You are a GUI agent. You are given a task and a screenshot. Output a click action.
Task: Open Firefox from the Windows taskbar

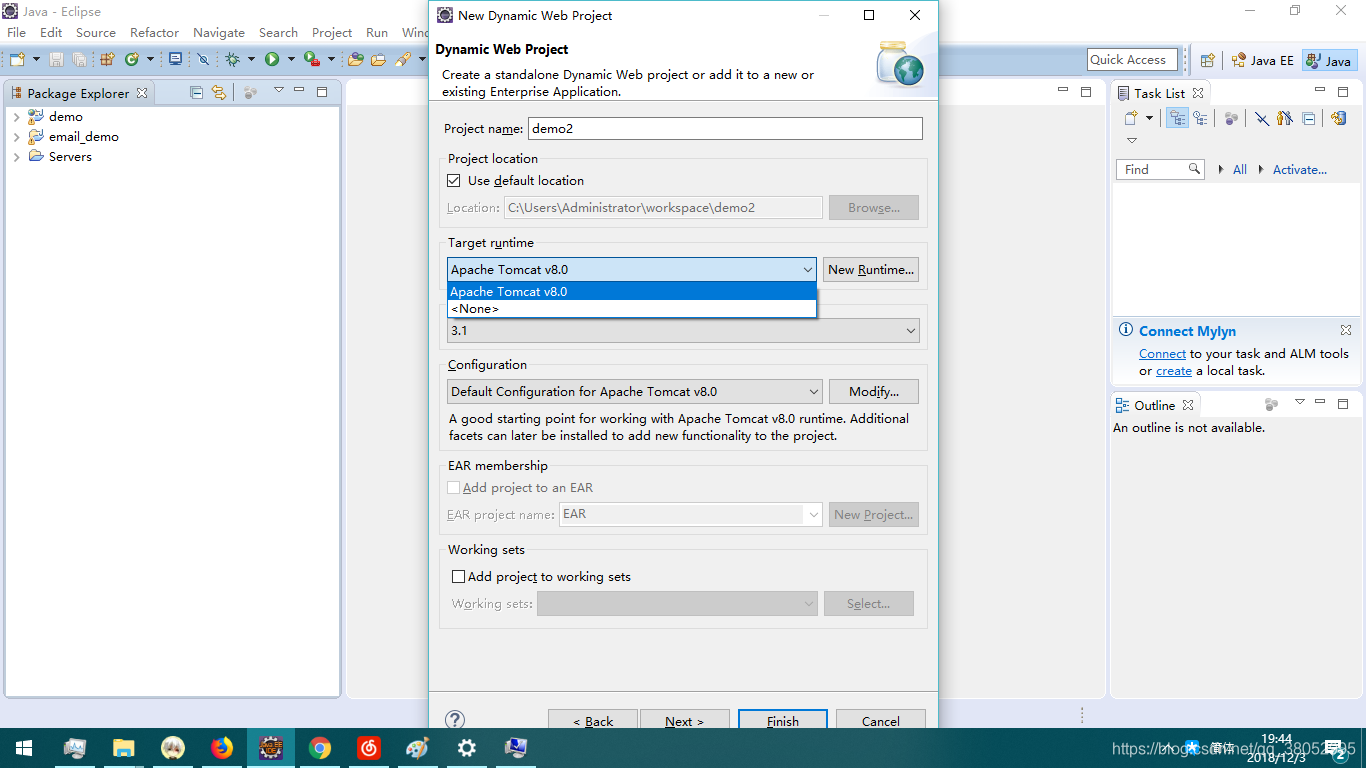click(222, 747)
